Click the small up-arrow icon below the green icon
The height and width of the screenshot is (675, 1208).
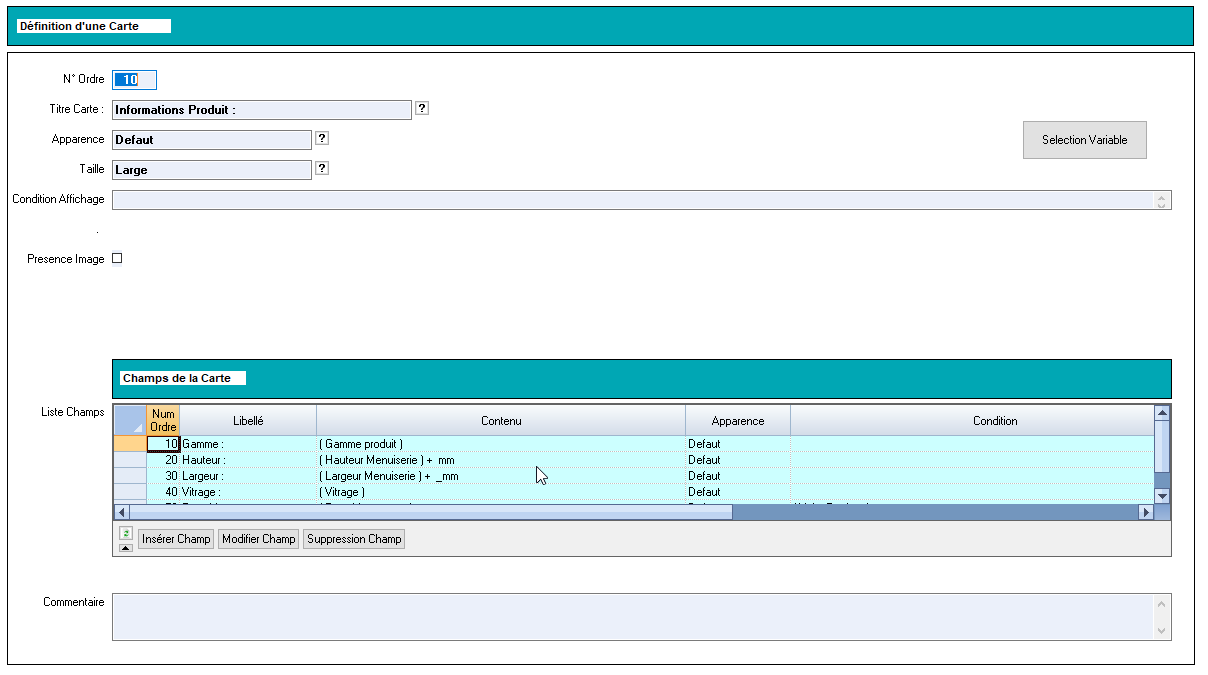[125, 548]
